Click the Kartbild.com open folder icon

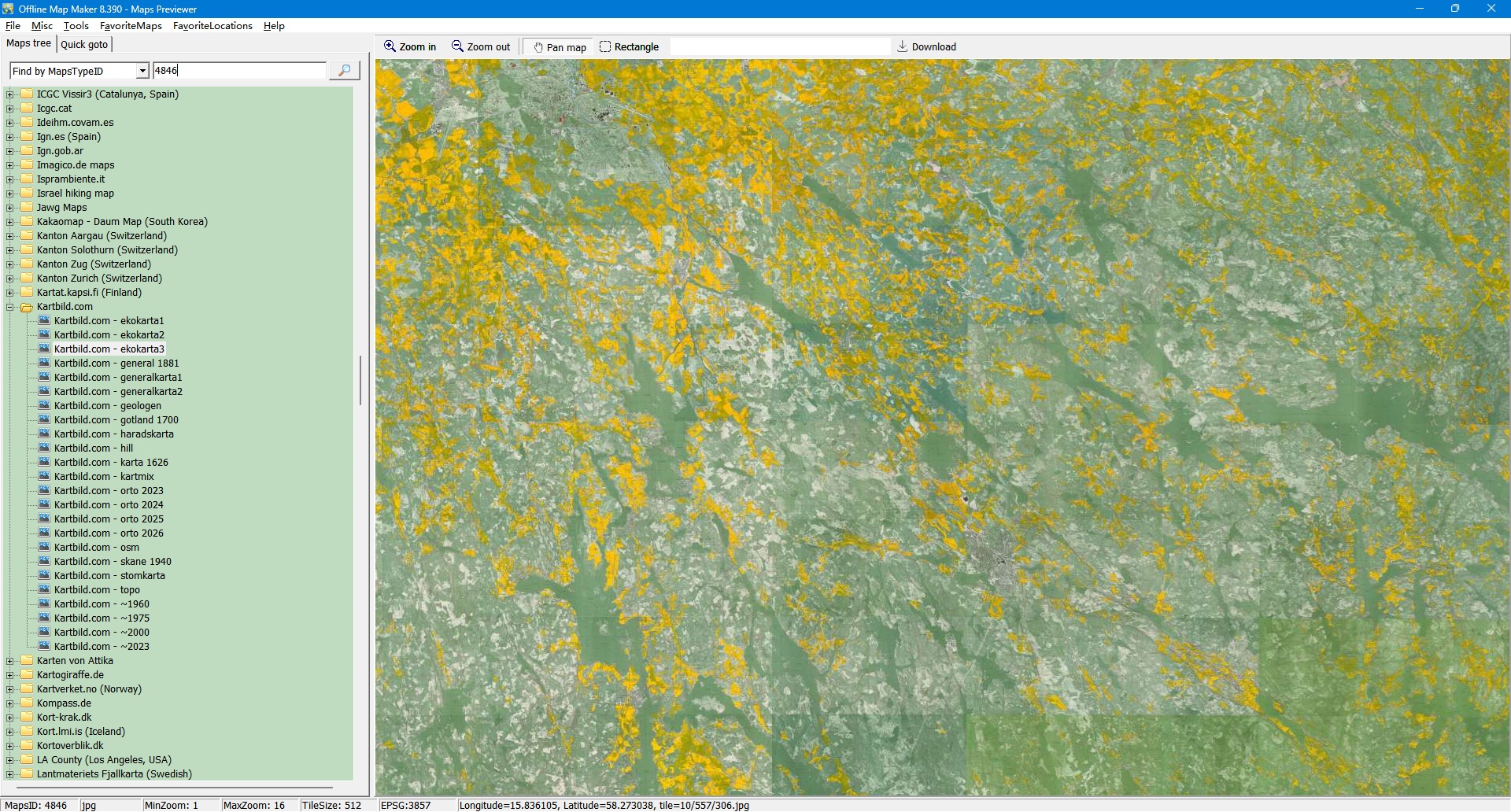click(x=27, y=307)
